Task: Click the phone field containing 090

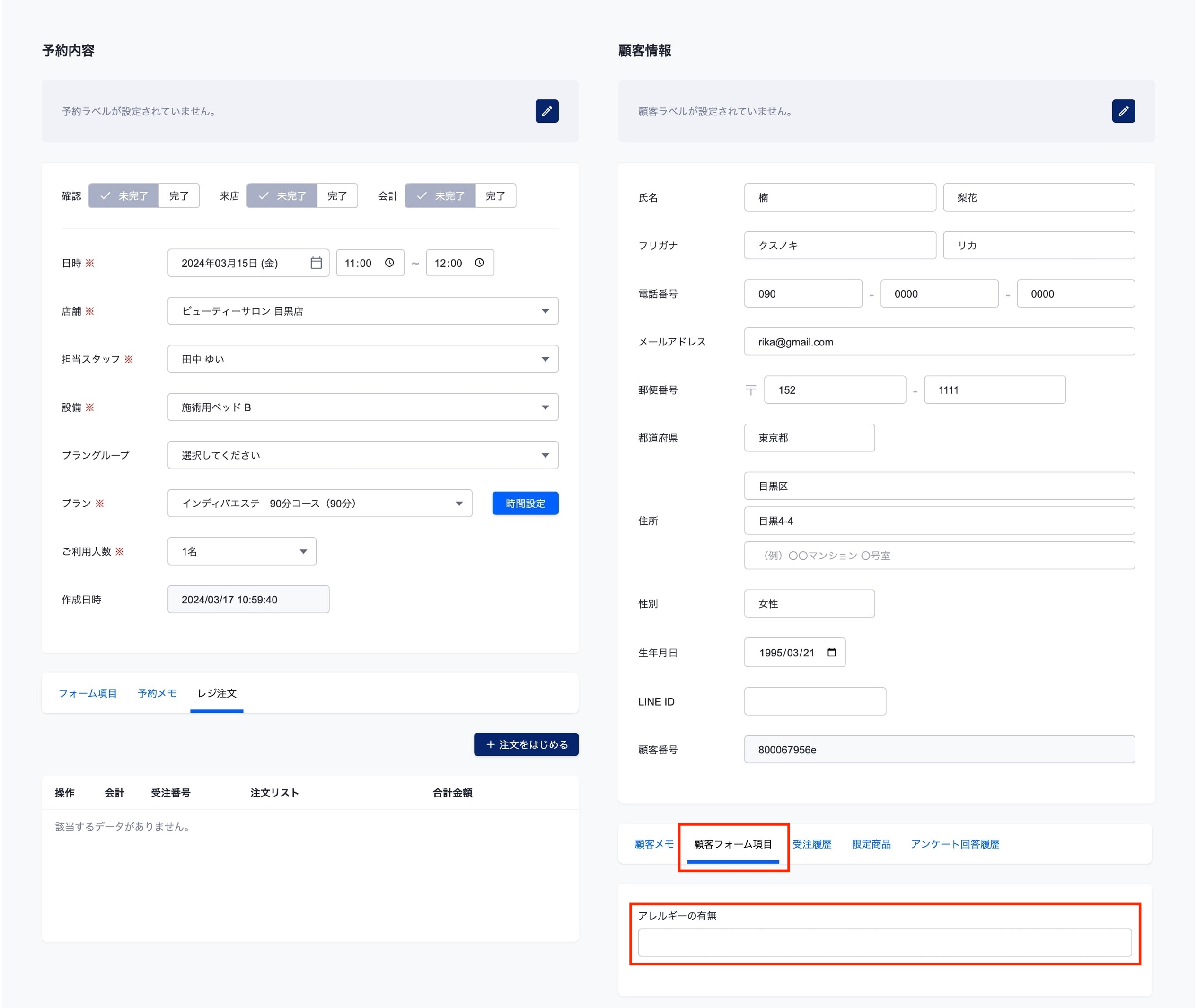Action: coord(803,294)
